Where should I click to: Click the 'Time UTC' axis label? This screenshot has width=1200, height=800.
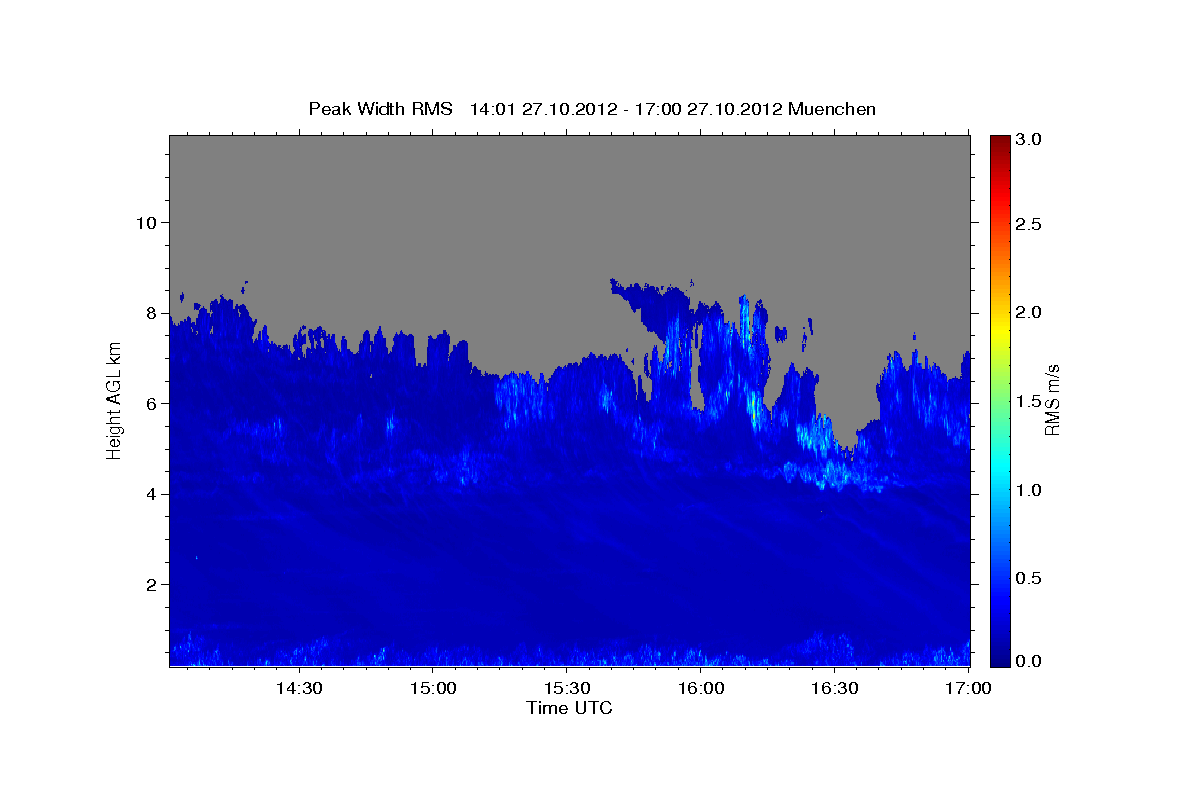[x=569, y=708]
